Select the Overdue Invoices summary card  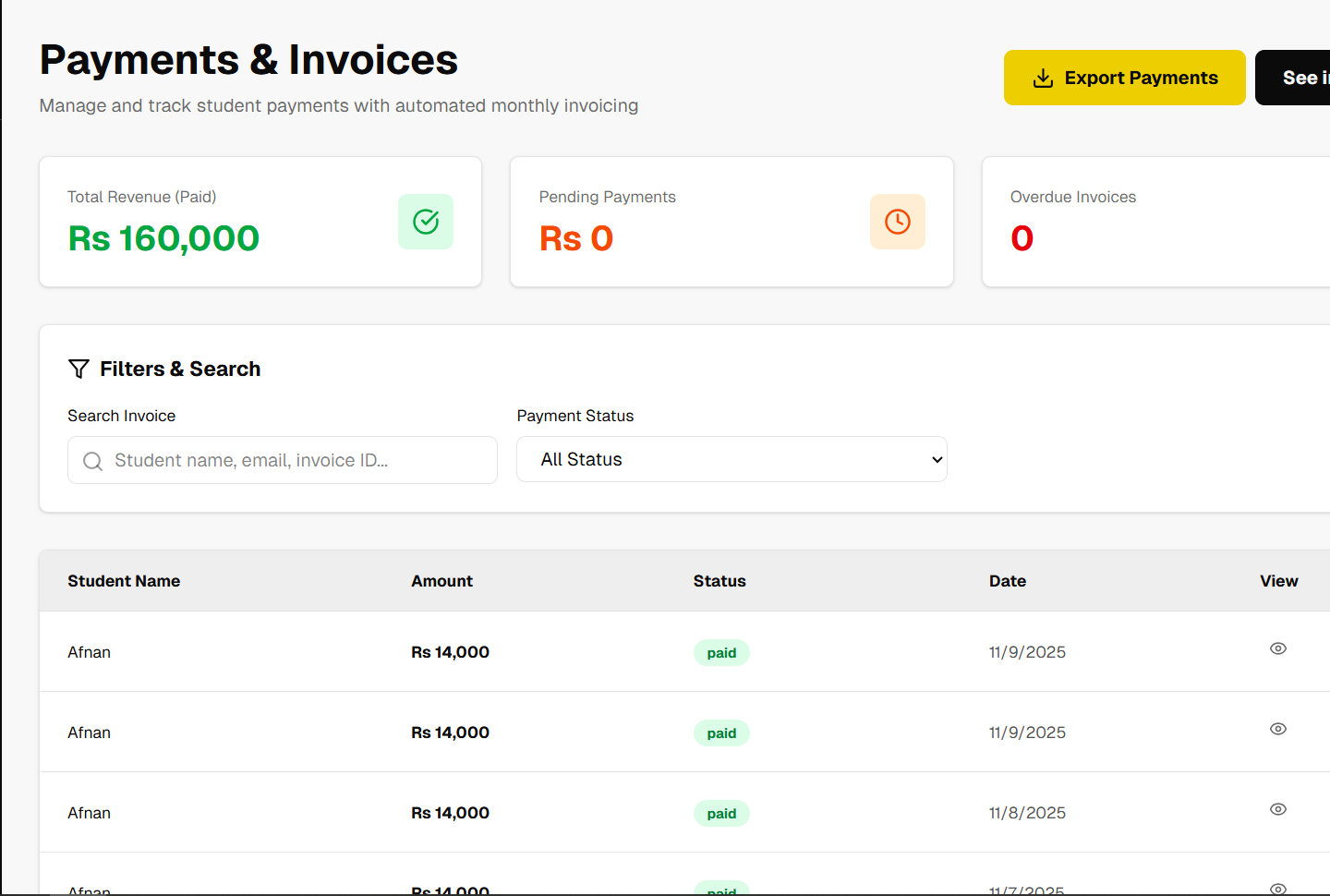click(1155, 222)
